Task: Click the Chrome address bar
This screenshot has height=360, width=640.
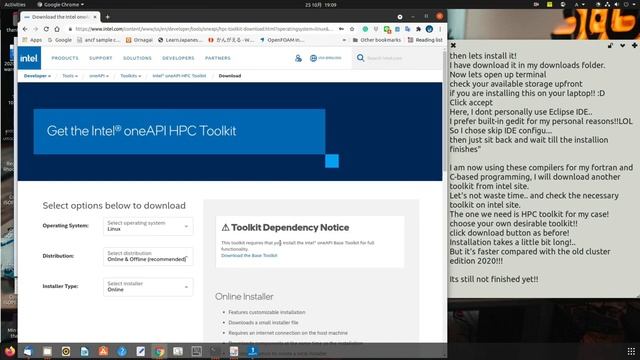Action: pos(204,29)
